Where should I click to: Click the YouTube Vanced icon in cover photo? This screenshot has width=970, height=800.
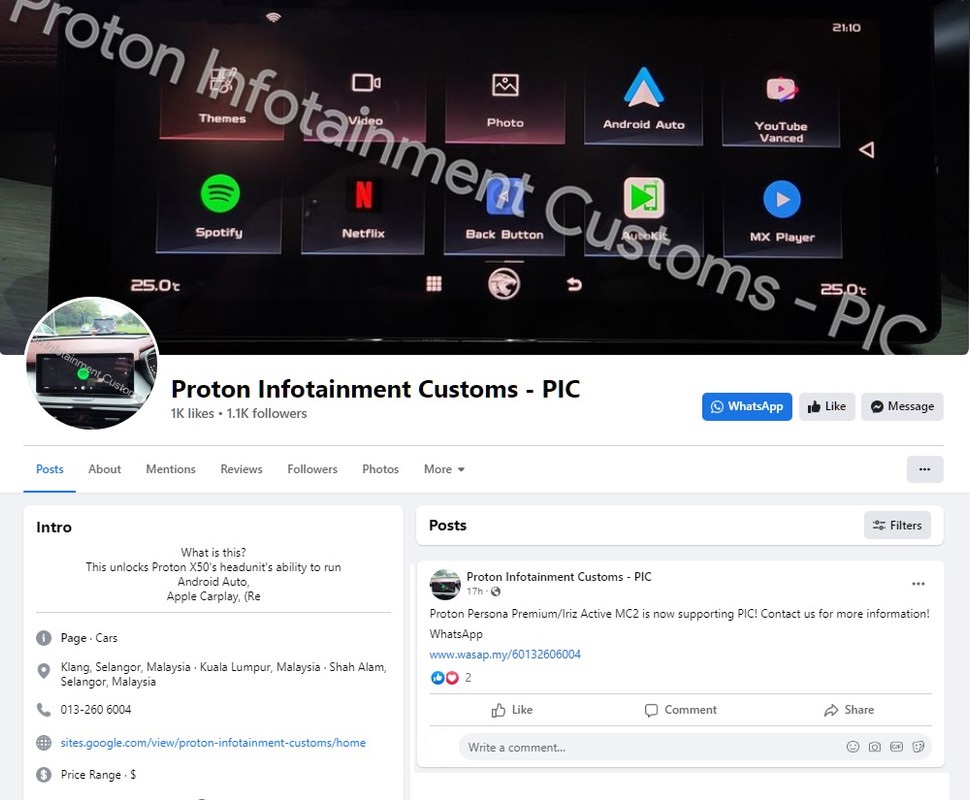coord(781,90)
